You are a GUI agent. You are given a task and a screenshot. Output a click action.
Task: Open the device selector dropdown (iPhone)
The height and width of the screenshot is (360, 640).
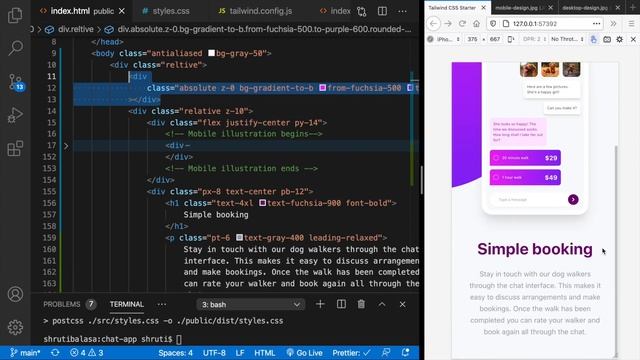448,39
